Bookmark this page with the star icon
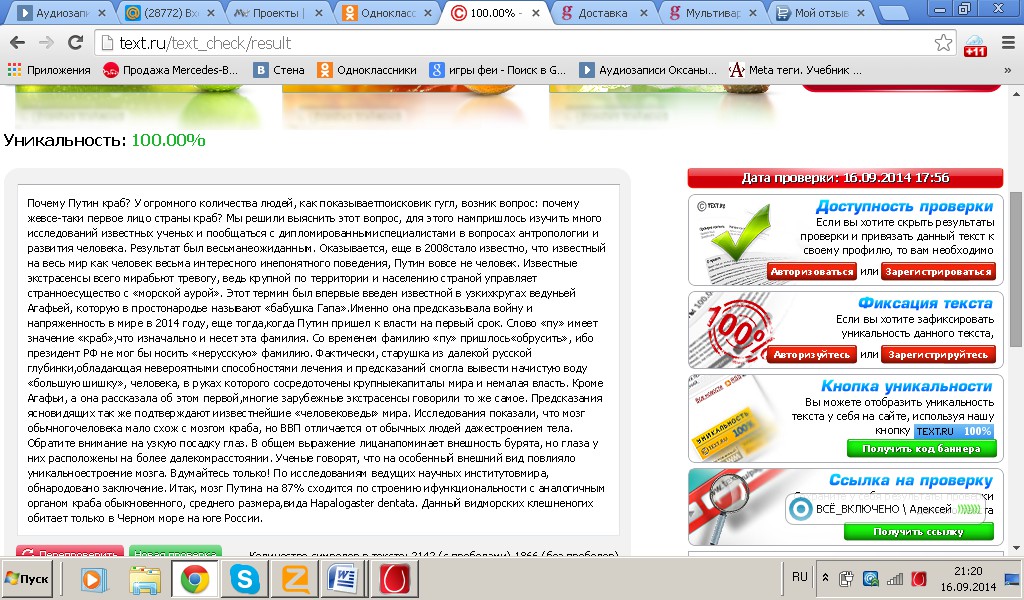The width and height of the screenshot is (1024, 600). [x=943, y=43]
